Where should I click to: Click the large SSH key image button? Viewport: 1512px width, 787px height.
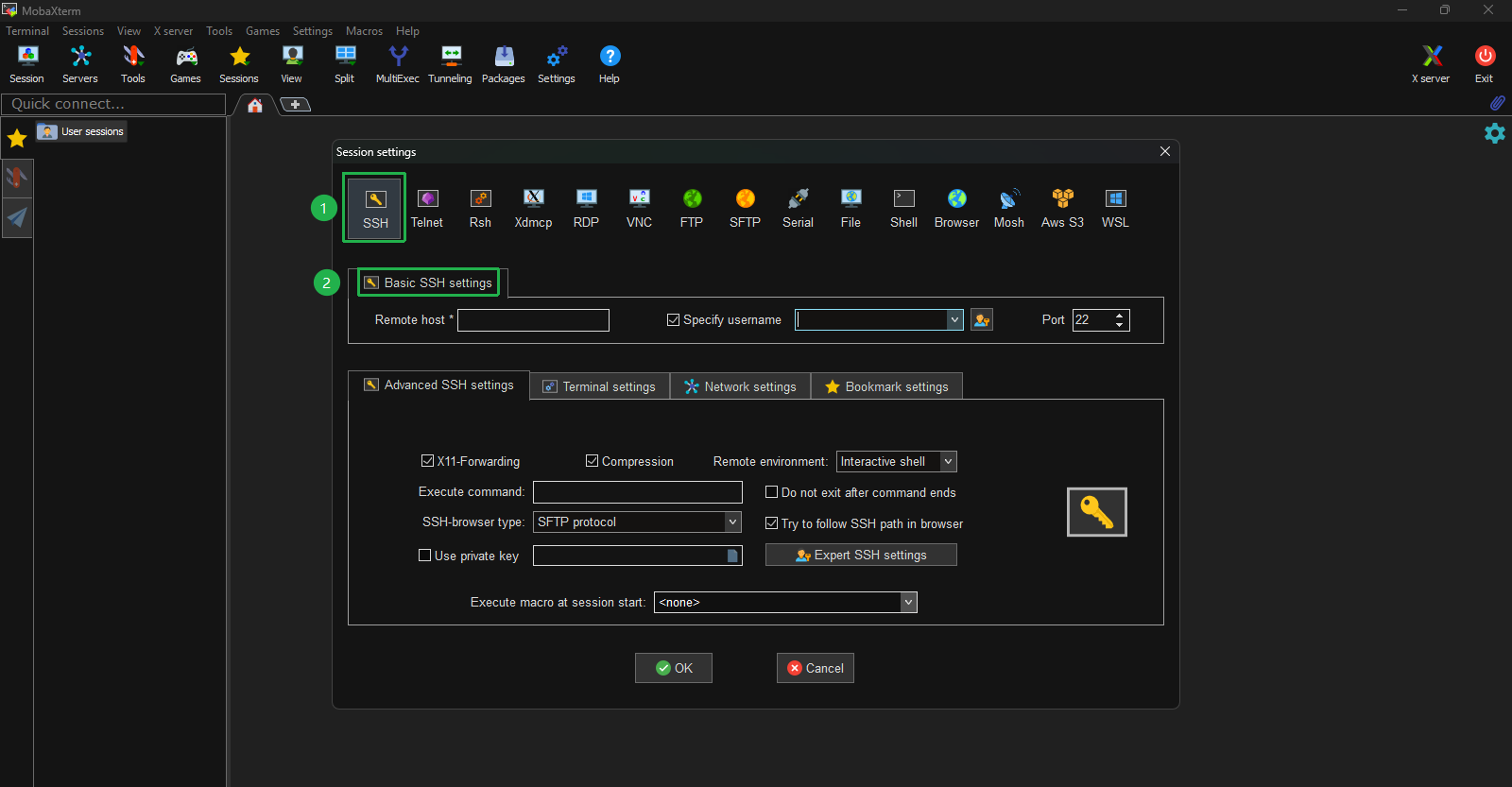point(1097,512)
